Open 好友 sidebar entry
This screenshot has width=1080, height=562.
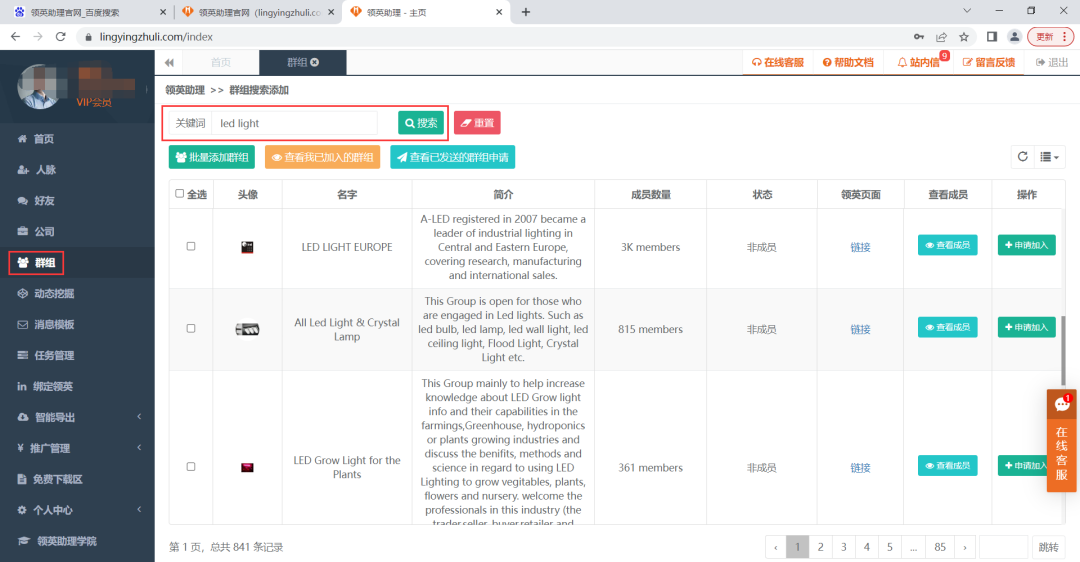[x=77, y=200]
